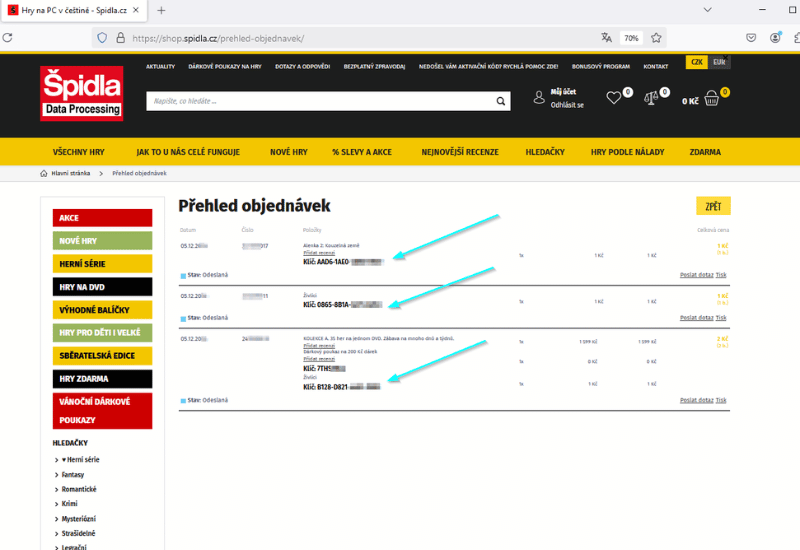This screenshot has width=800, height=550.
Task: Open Herní série sidebar button
Action: pyautogui.click(x=103, y=264)
